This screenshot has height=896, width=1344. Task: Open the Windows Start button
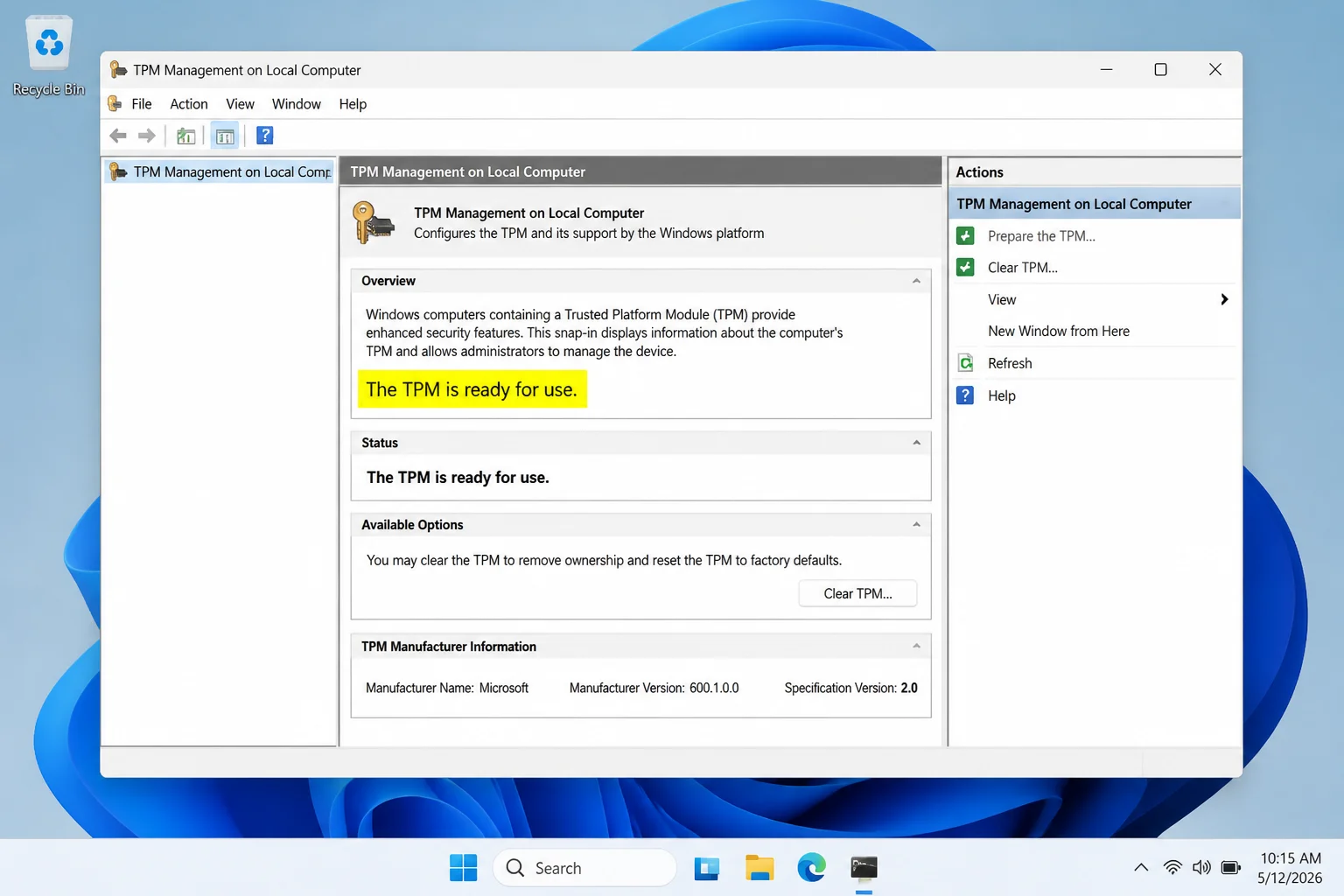[x=463, y=868]
